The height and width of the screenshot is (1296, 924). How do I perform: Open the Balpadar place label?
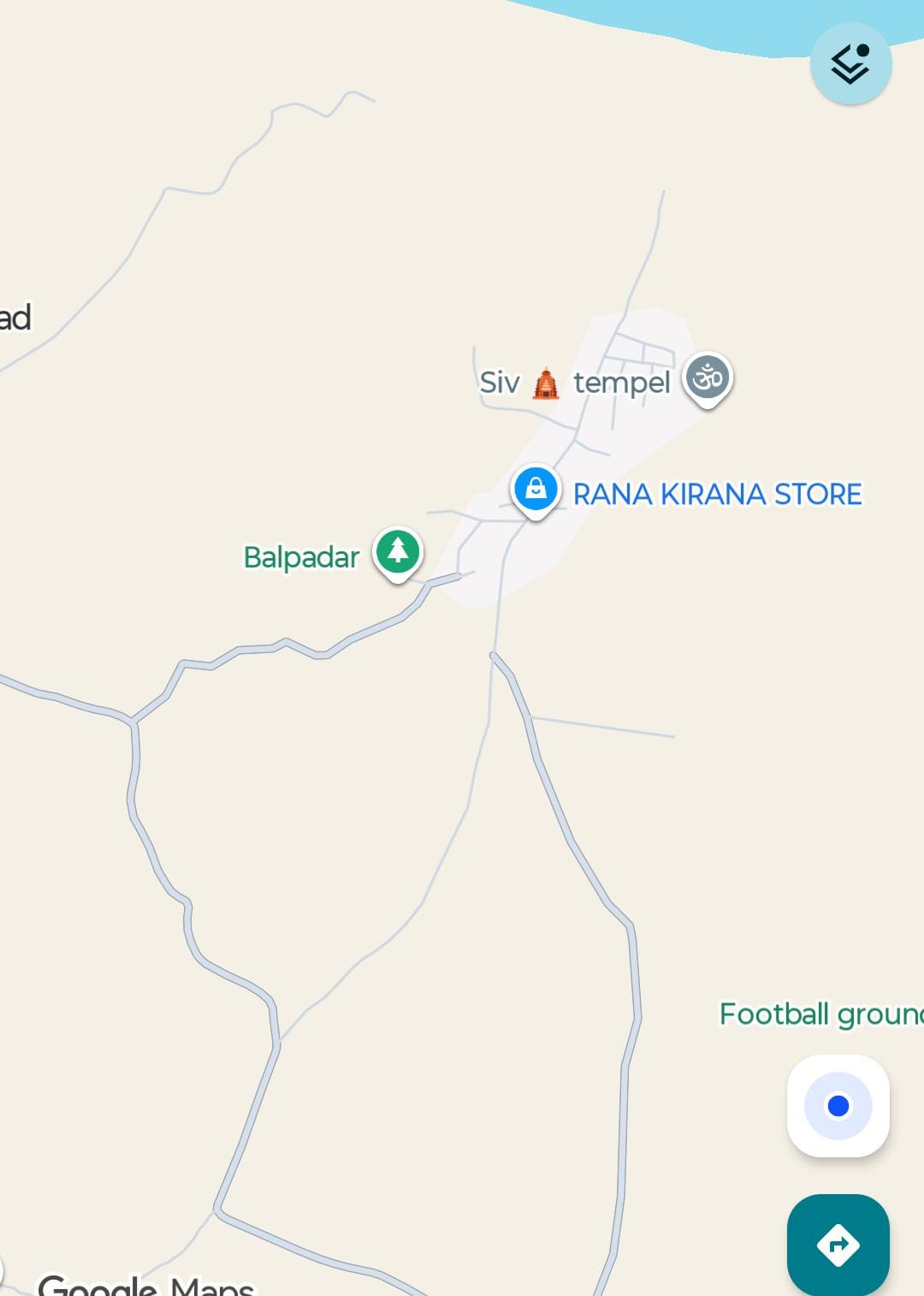301,557
